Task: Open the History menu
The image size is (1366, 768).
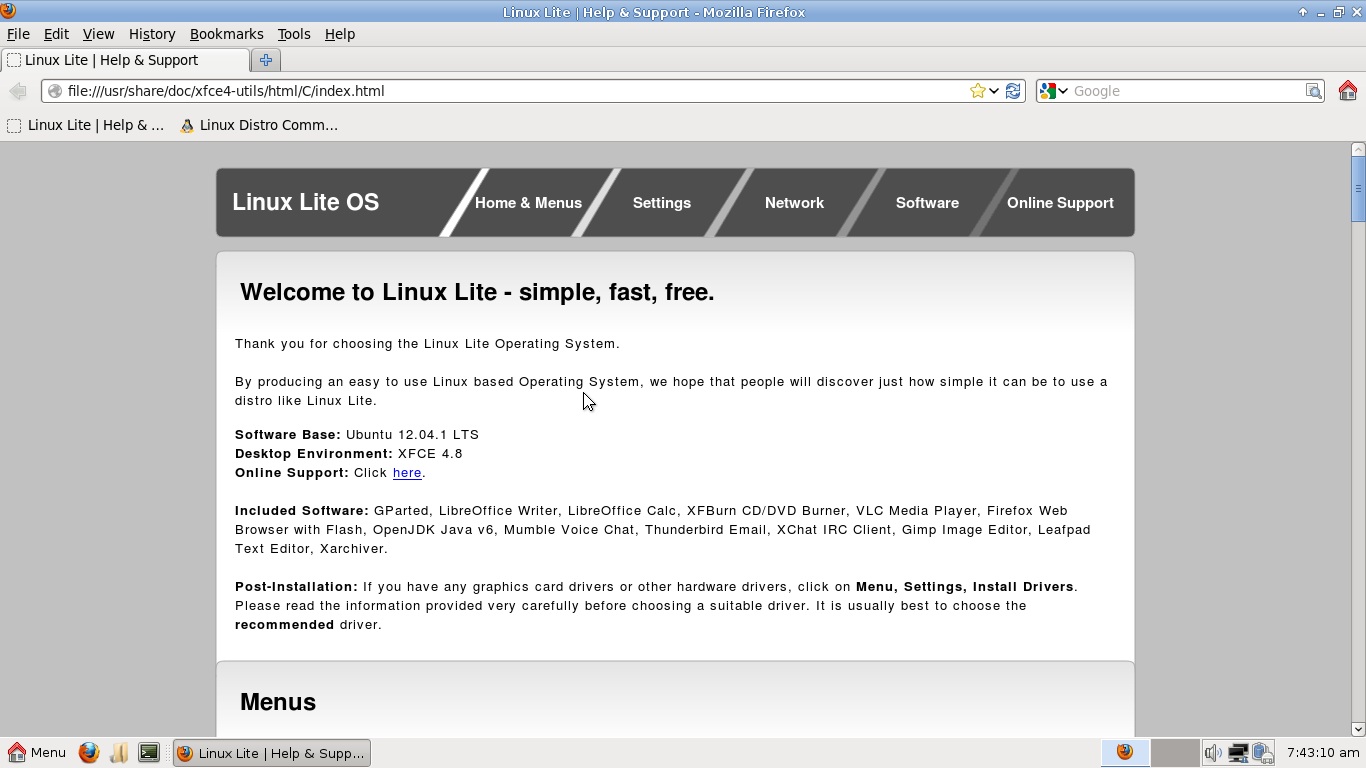Action: pos(152,34)
